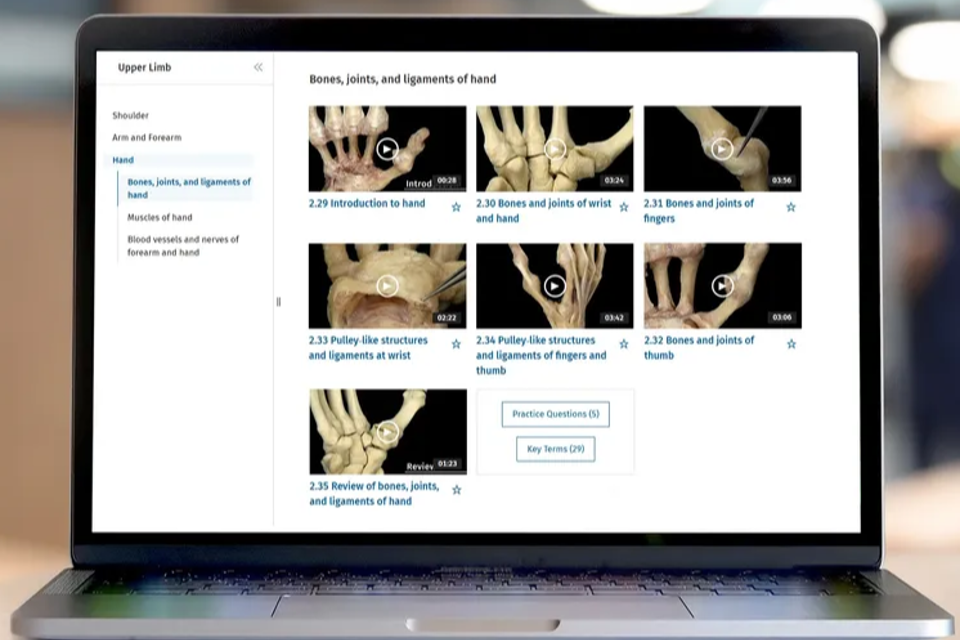Viewport: 960px width, 640px height.
Task: Play the 2.29 Introduction to hand video
Action: tap(387, 149)
